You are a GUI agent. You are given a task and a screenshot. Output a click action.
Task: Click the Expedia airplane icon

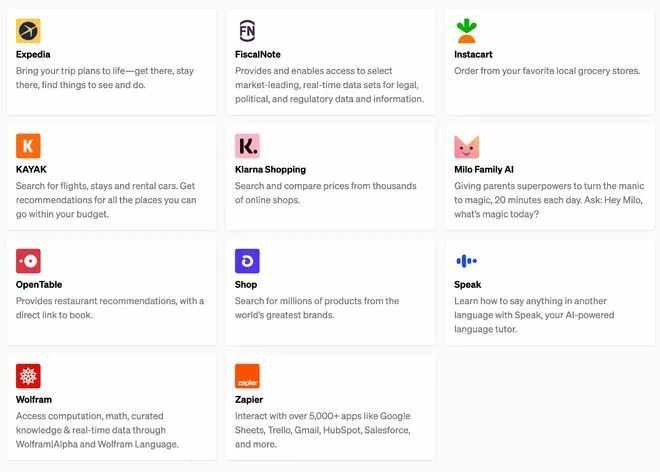(x=28, y=31)
